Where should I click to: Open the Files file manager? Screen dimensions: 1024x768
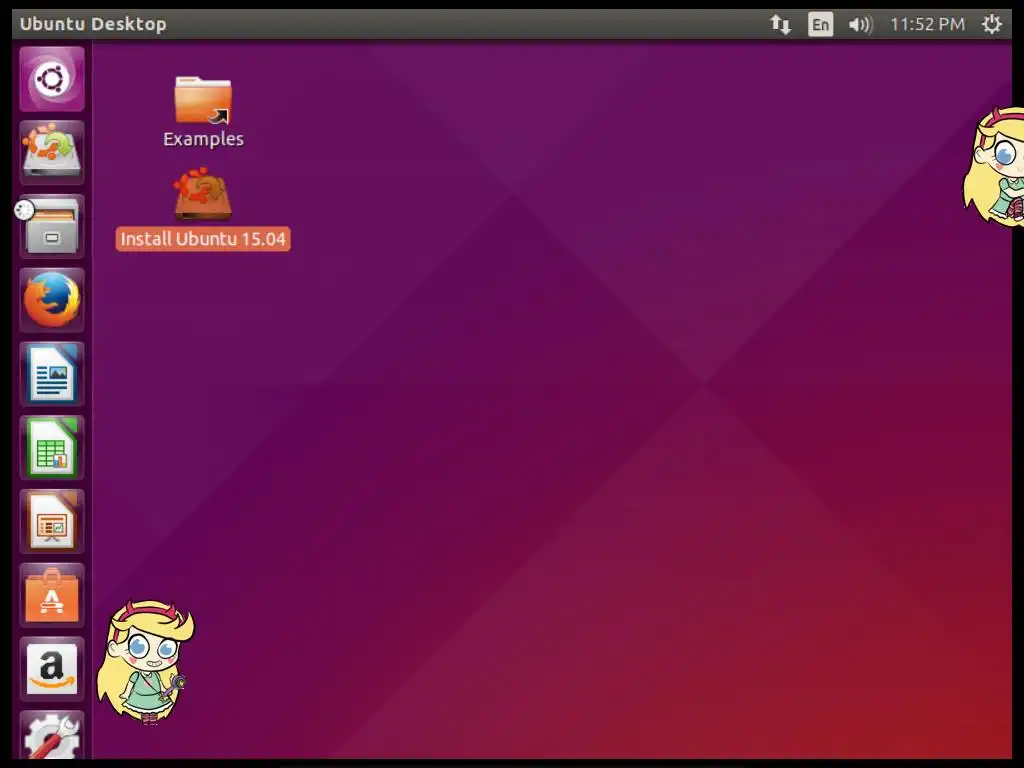coord(52,227)
